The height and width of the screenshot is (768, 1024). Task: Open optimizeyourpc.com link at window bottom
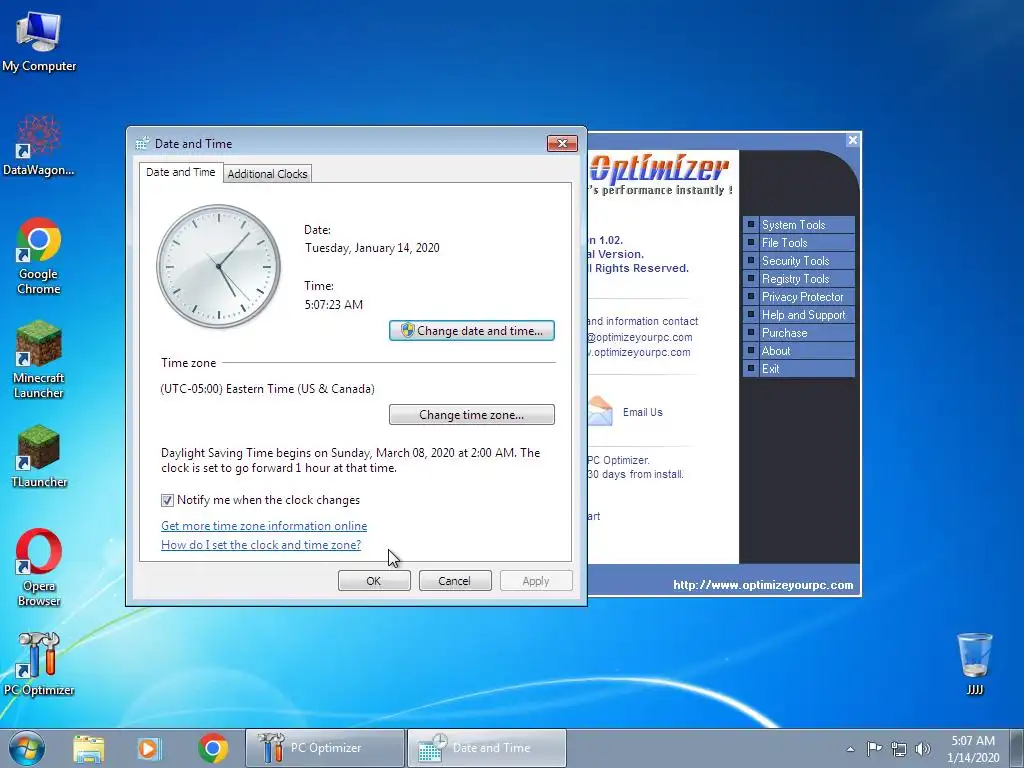click(x=763, y=584)
